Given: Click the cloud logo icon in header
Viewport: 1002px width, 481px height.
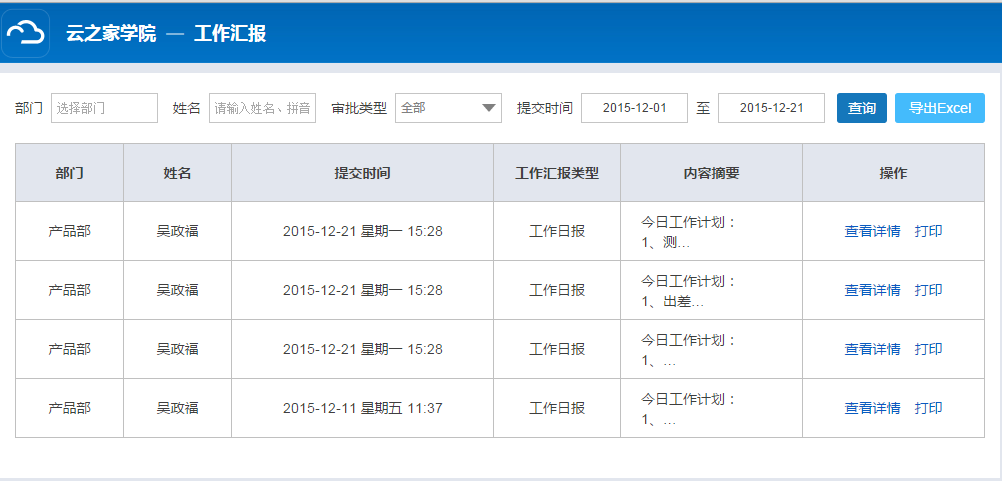Looking at the screenshot, I should point(26,34).
